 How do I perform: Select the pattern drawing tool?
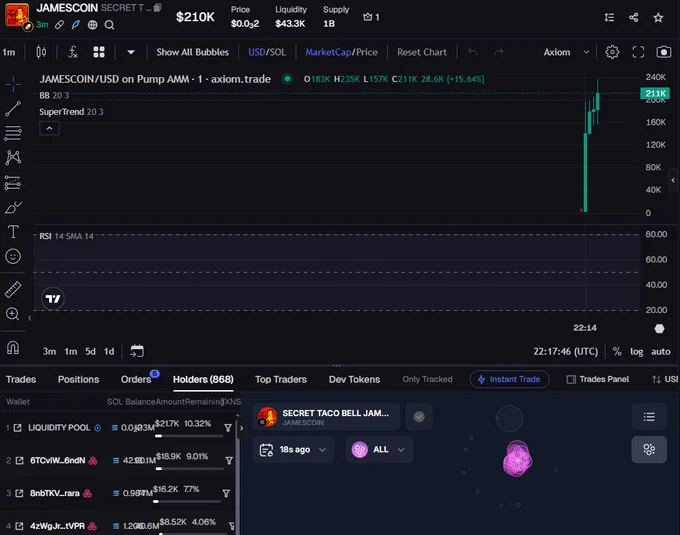point(13,157)
